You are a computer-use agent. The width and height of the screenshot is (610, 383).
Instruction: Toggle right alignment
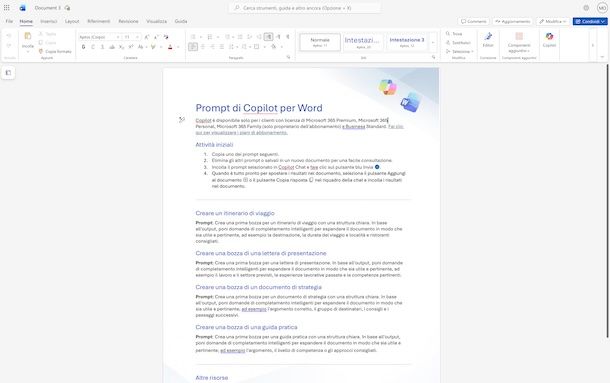click(212, 47)
